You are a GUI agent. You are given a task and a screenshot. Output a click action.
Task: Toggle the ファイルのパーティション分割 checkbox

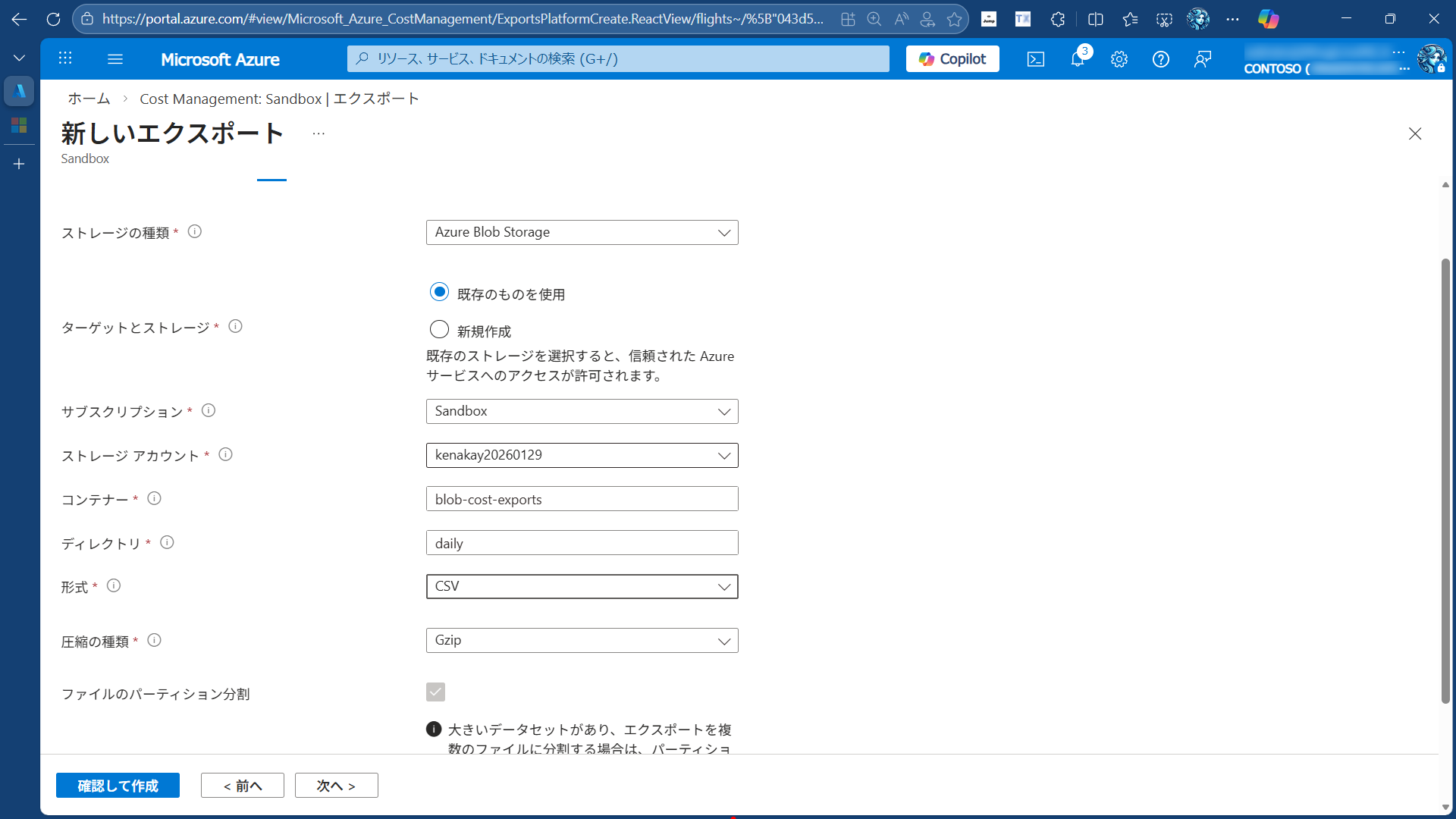point(435,692)
